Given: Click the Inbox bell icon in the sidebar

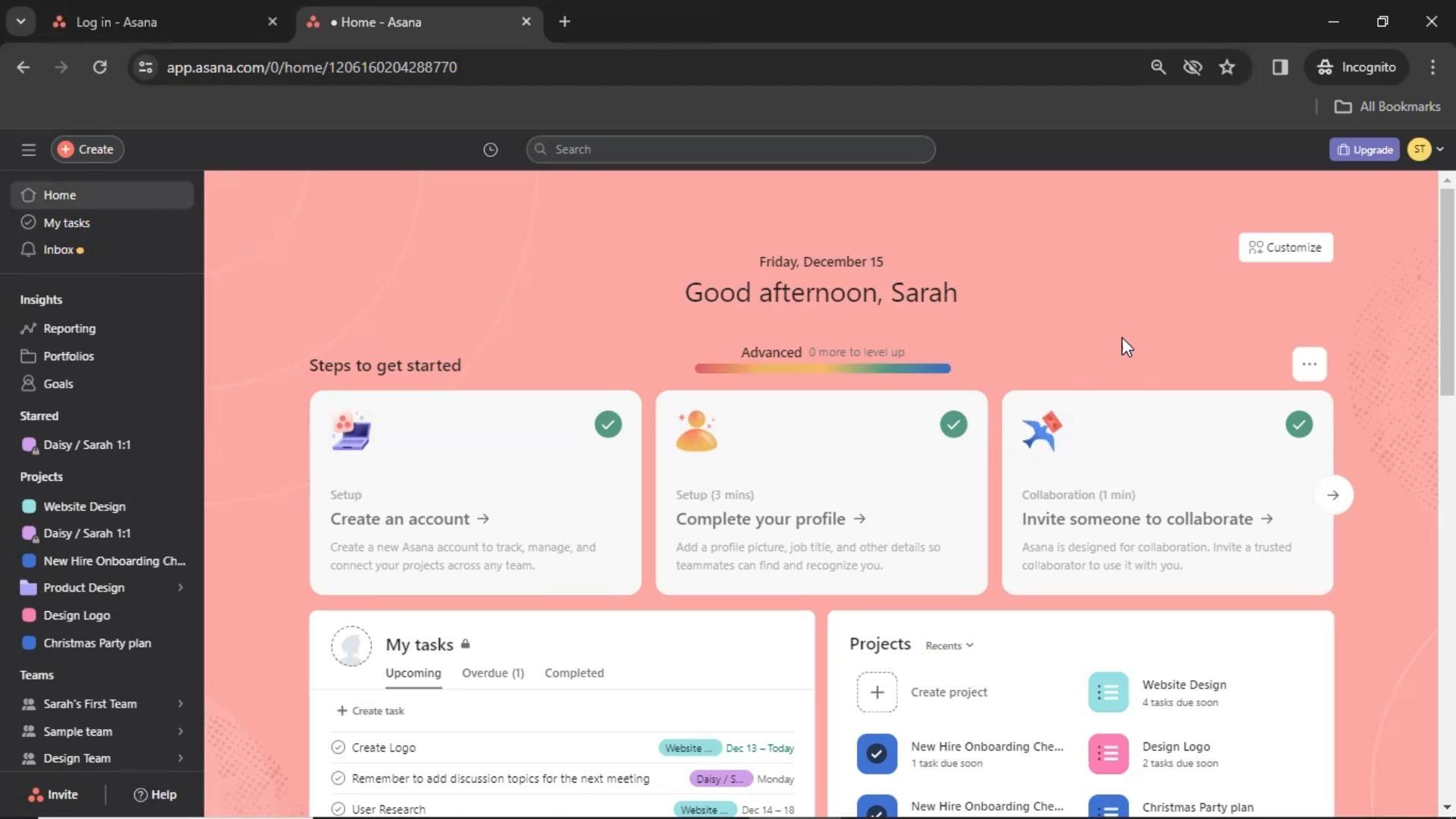Looking at the screenshot, I should (29, 249).
